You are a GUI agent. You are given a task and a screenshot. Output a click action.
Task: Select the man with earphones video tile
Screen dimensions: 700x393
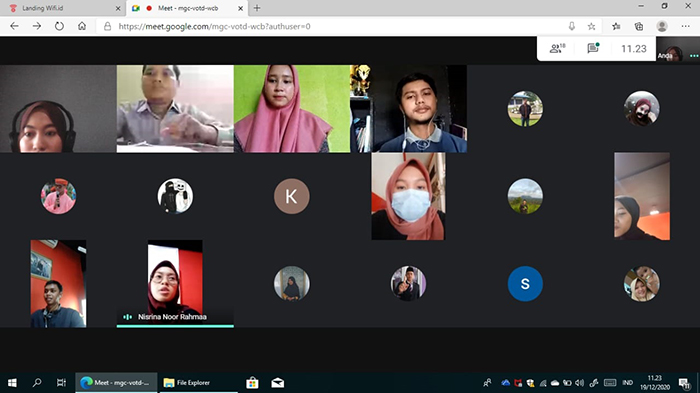pyautogui.click(x=408, y=109)
